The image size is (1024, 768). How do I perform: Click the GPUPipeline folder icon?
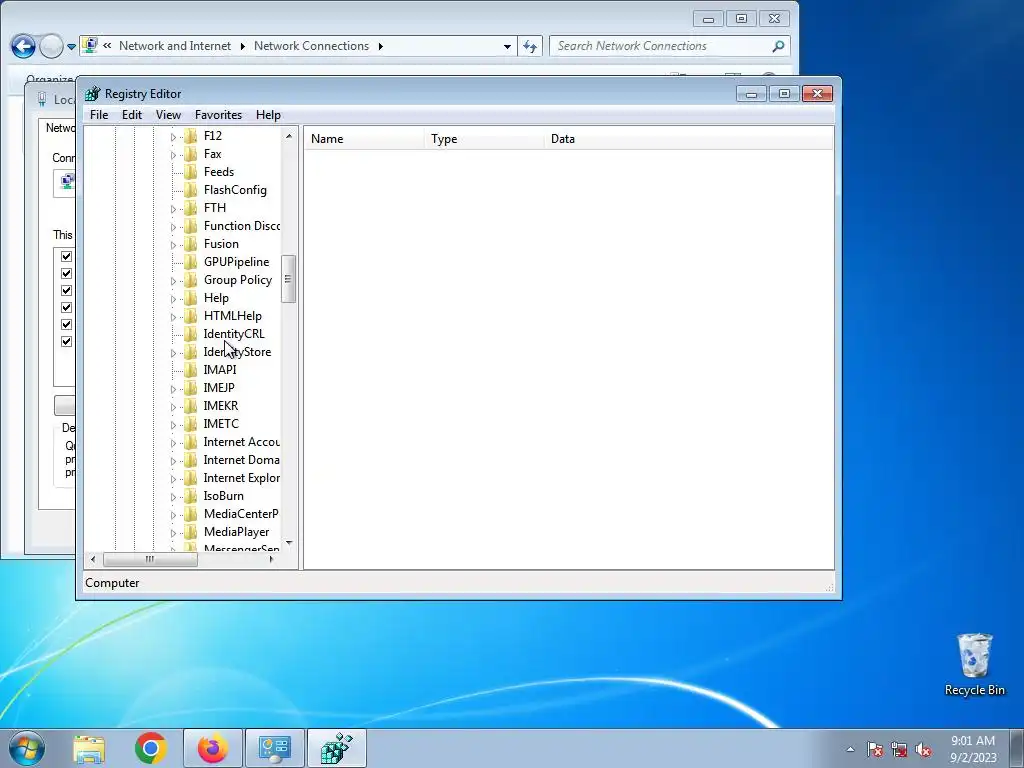click(191, 262)
